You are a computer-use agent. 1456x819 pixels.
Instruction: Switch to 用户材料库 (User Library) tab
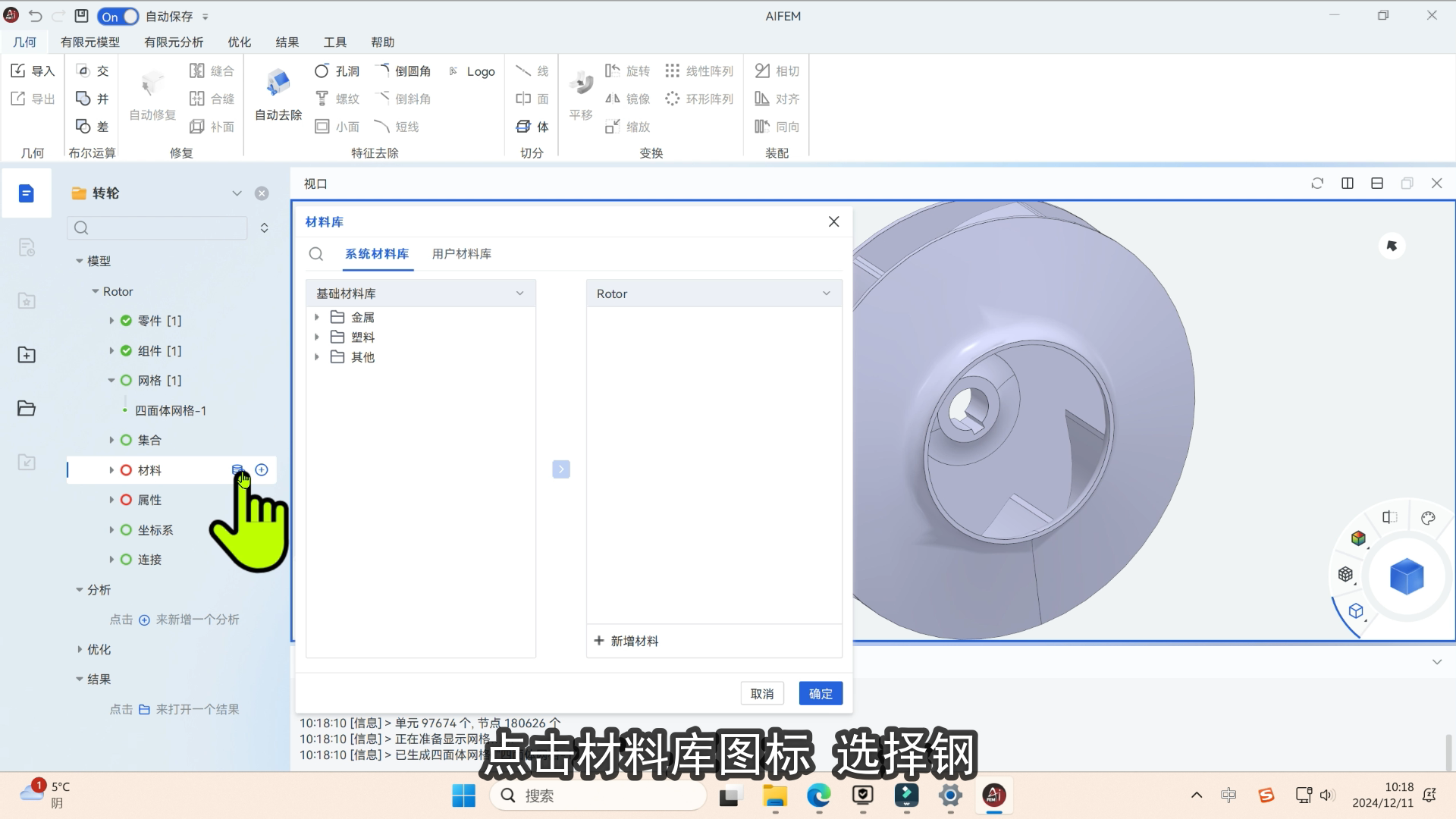click(461, 253)
